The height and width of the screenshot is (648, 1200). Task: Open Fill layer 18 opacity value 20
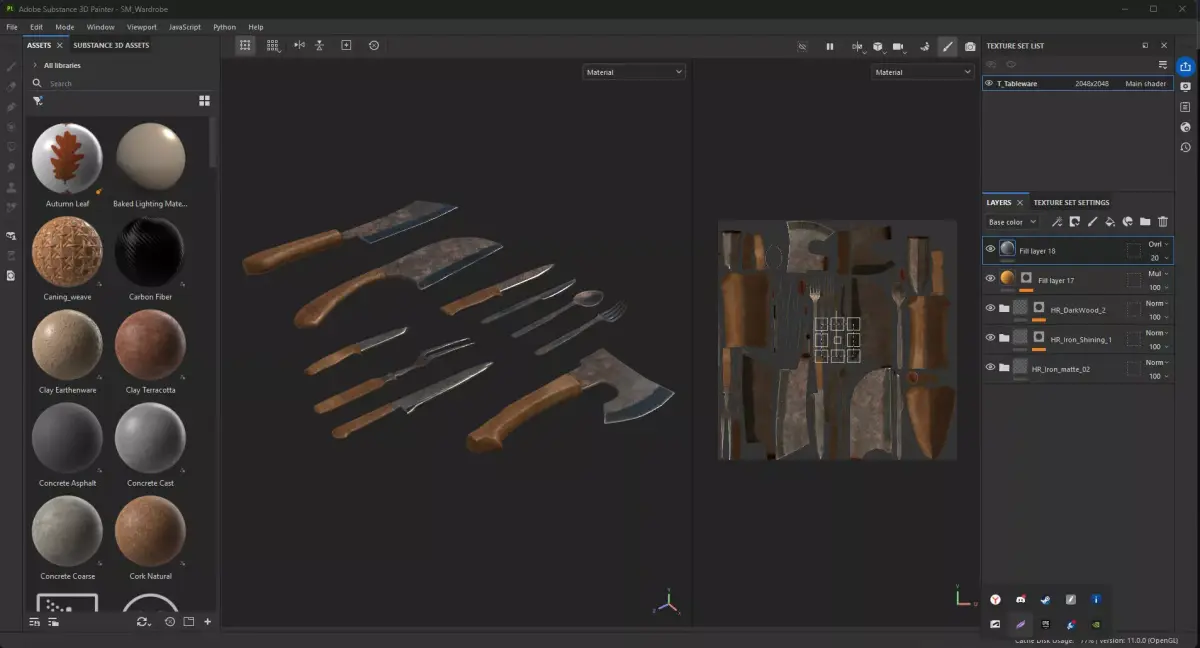(x=1158, y=258)
